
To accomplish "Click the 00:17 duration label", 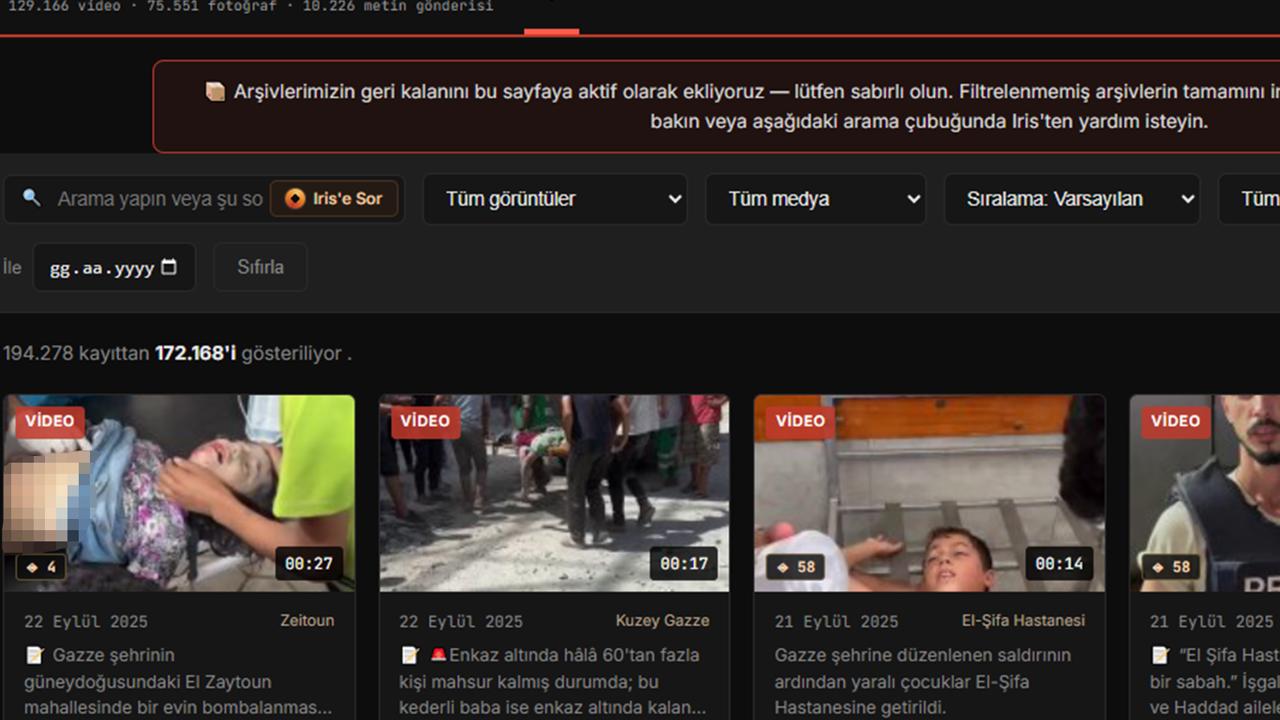I will [x=684, y=563].
